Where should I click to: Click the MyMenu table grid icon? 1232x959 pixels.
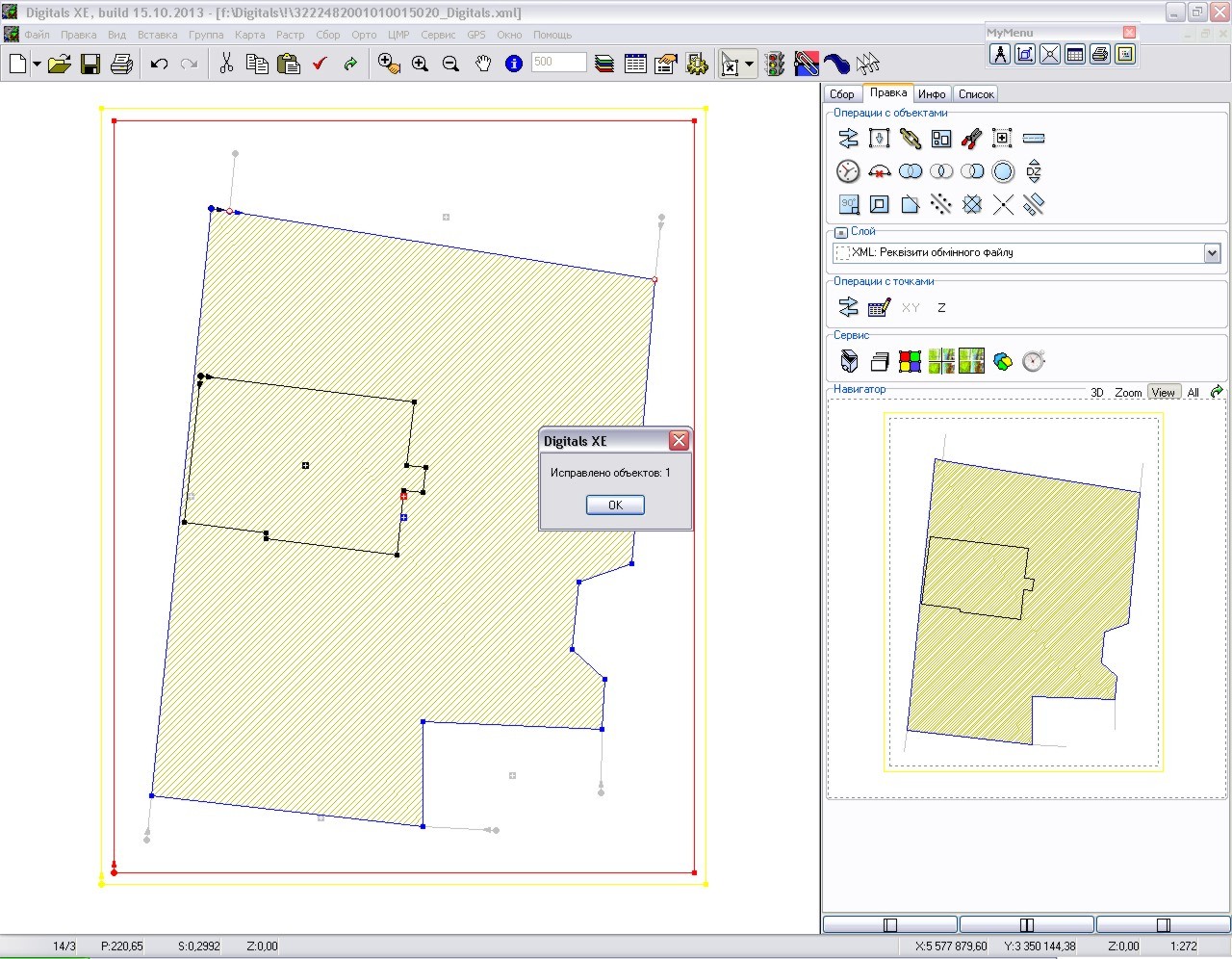pyautogui.click(x=1075, y=54)
